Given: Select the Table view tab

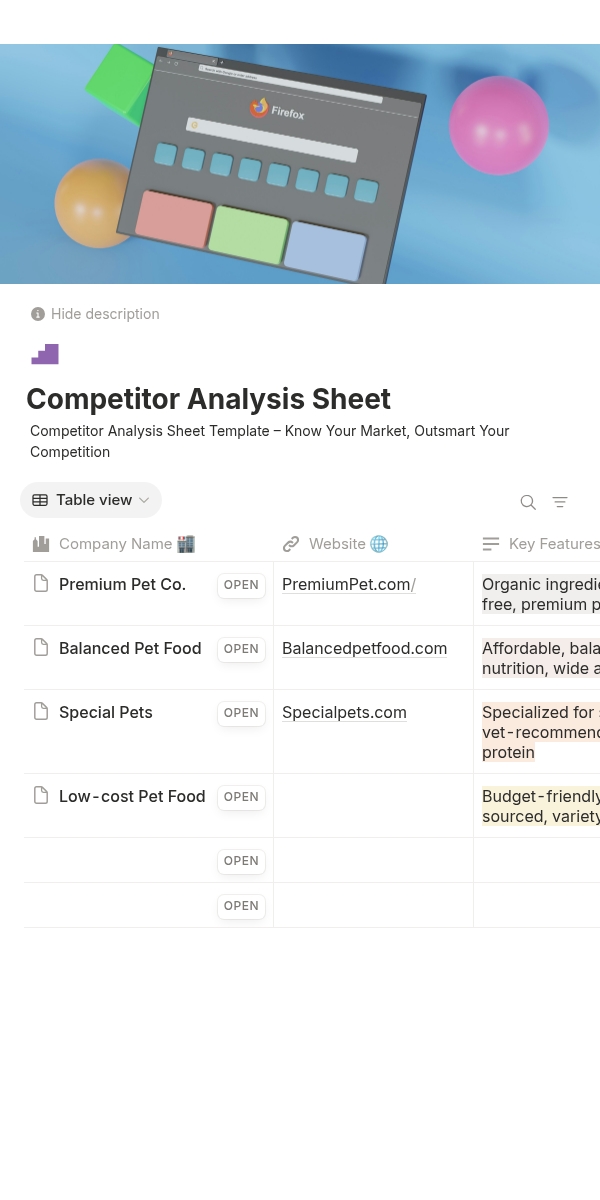Looking at the screenshot, I should coord(91,500).
